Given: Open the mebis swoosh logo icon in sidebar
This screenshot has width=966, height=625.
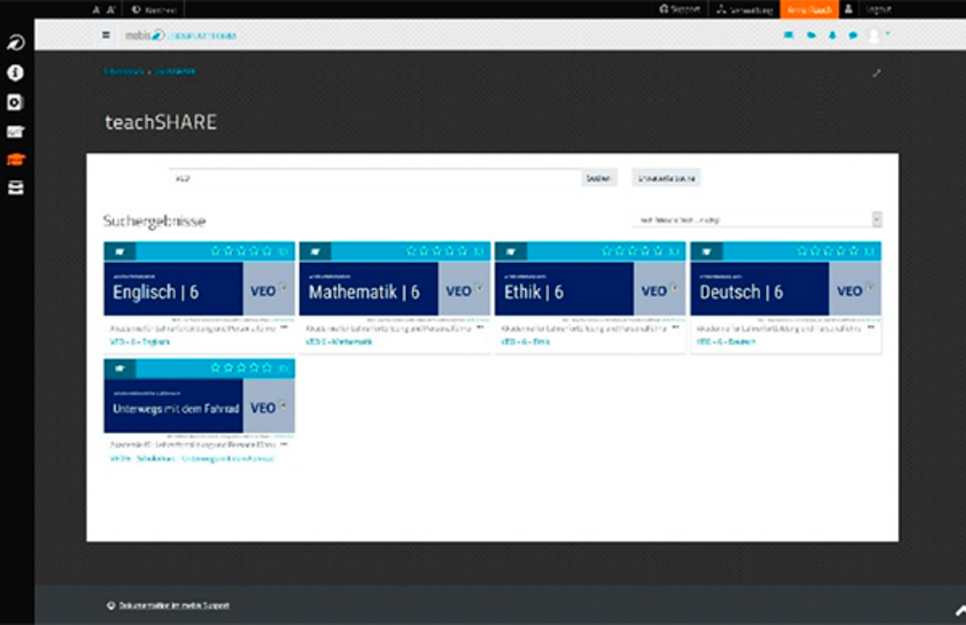Looking at the screenshot, I should click(x=15, y=42).
